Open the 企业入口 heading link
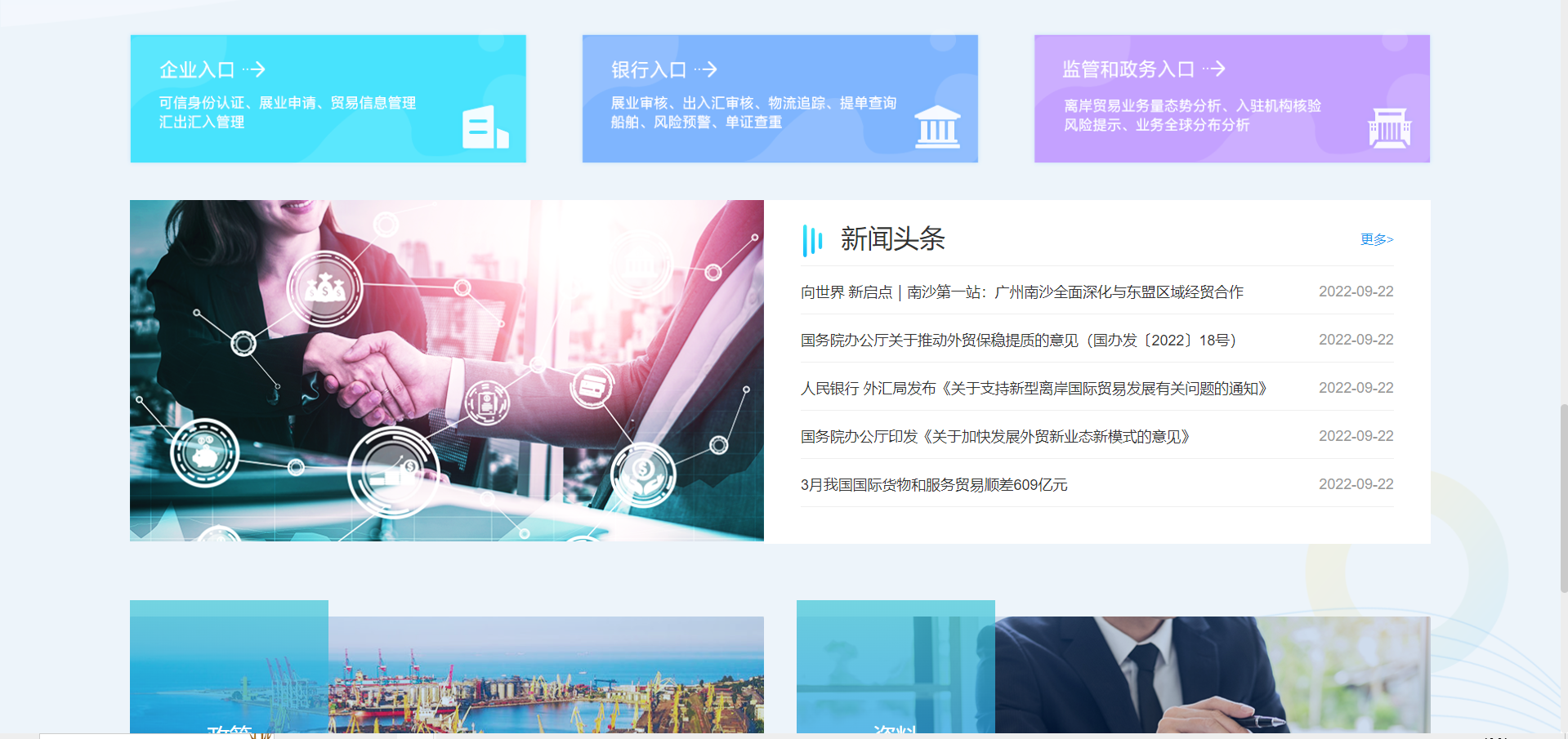The width and height of the screenshot is (1568, 739). [x=197, y=69]
